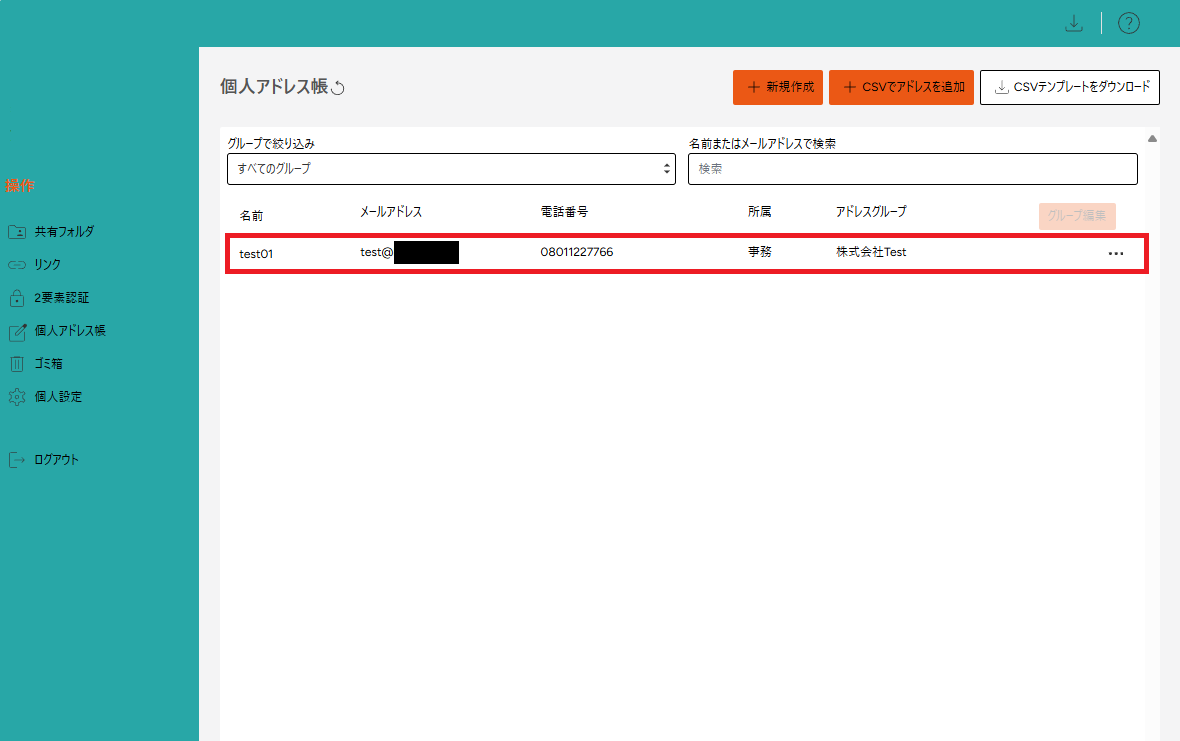
Task: Click the phone number 08011227766
Action: coord(576,252)
